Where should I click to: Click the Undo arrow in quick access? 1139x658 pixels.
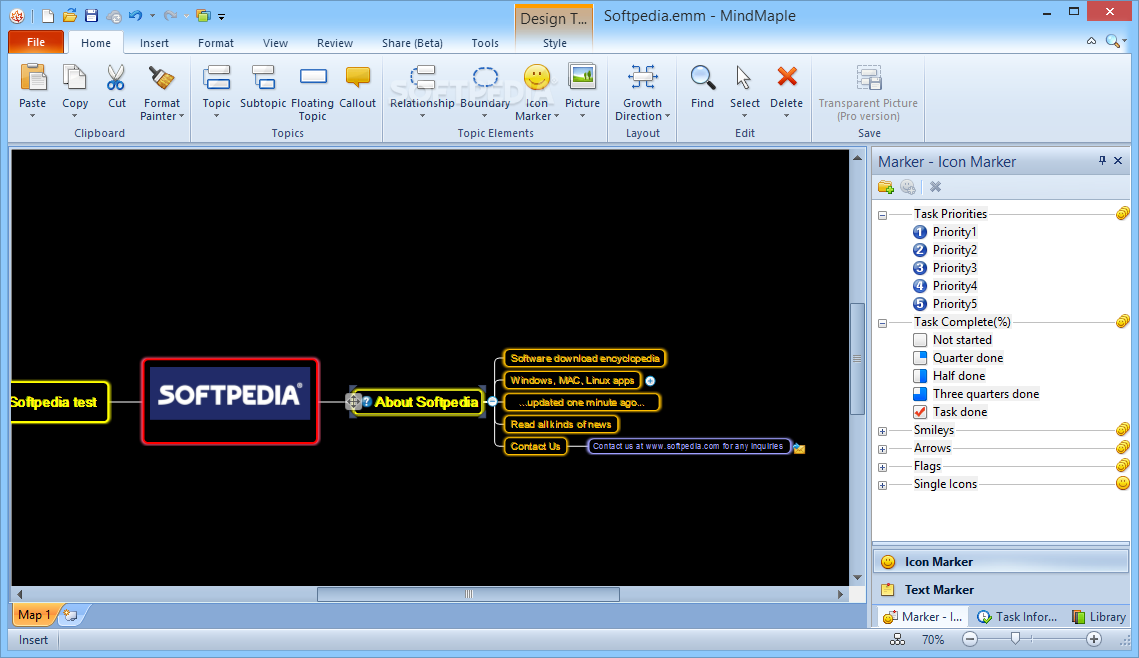click(135, 15)
